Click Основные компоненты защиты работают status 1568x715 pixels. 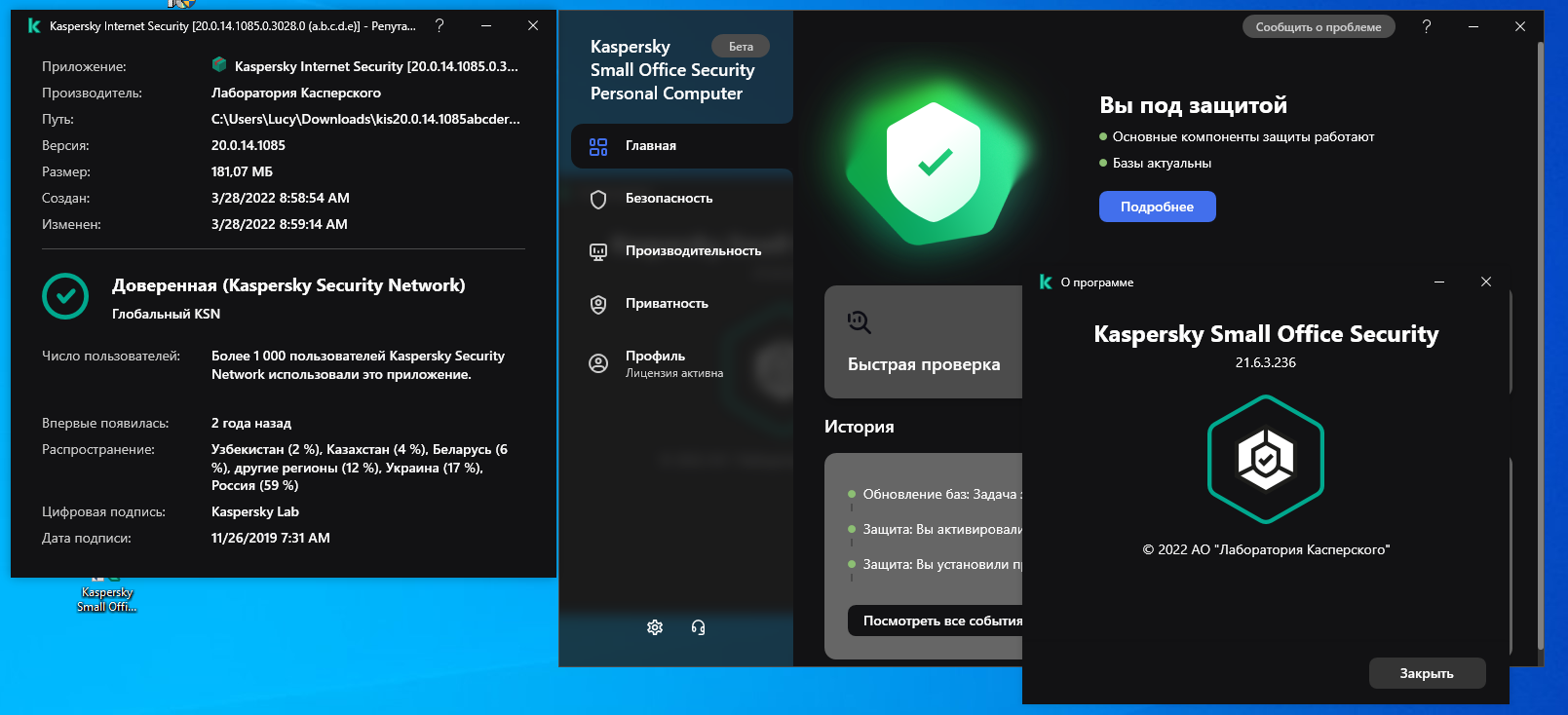coord(1243,136)
